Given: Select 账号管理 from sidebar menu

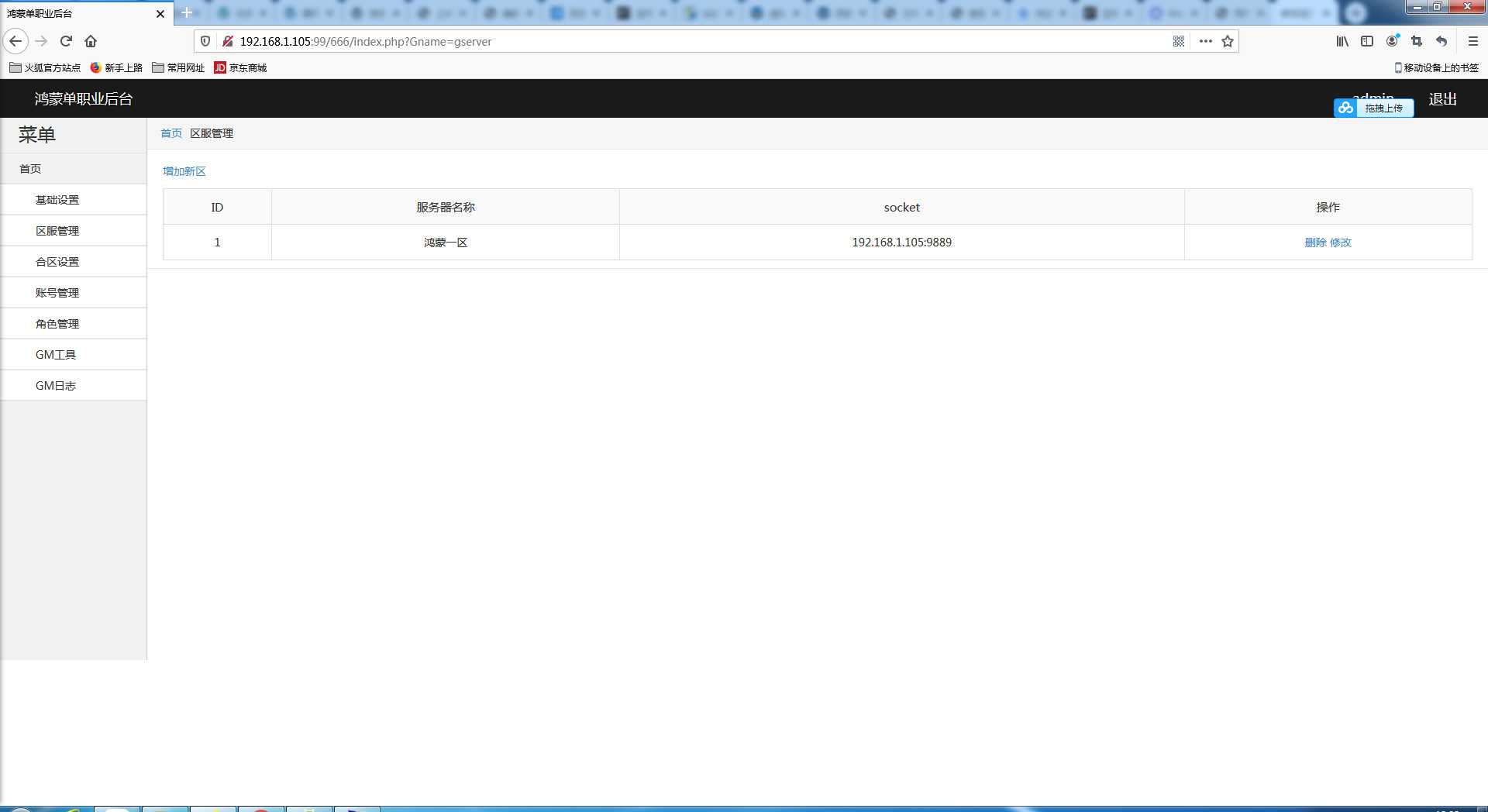Looking at the screenshot, I should (57, 293).
